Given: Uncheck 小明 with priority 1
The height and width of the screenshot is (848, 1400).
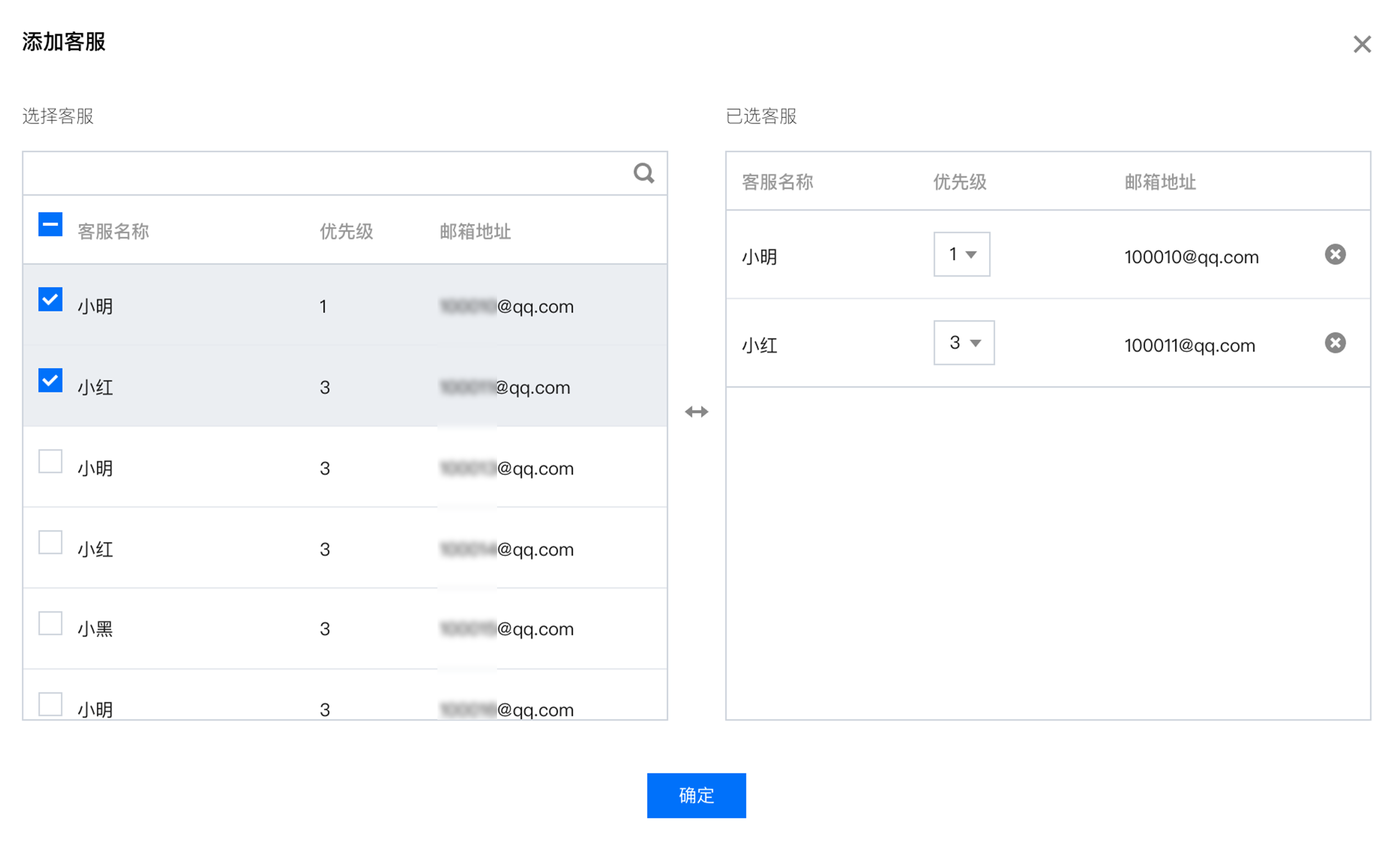Looking at the screenshot, I should pos(50,299).
